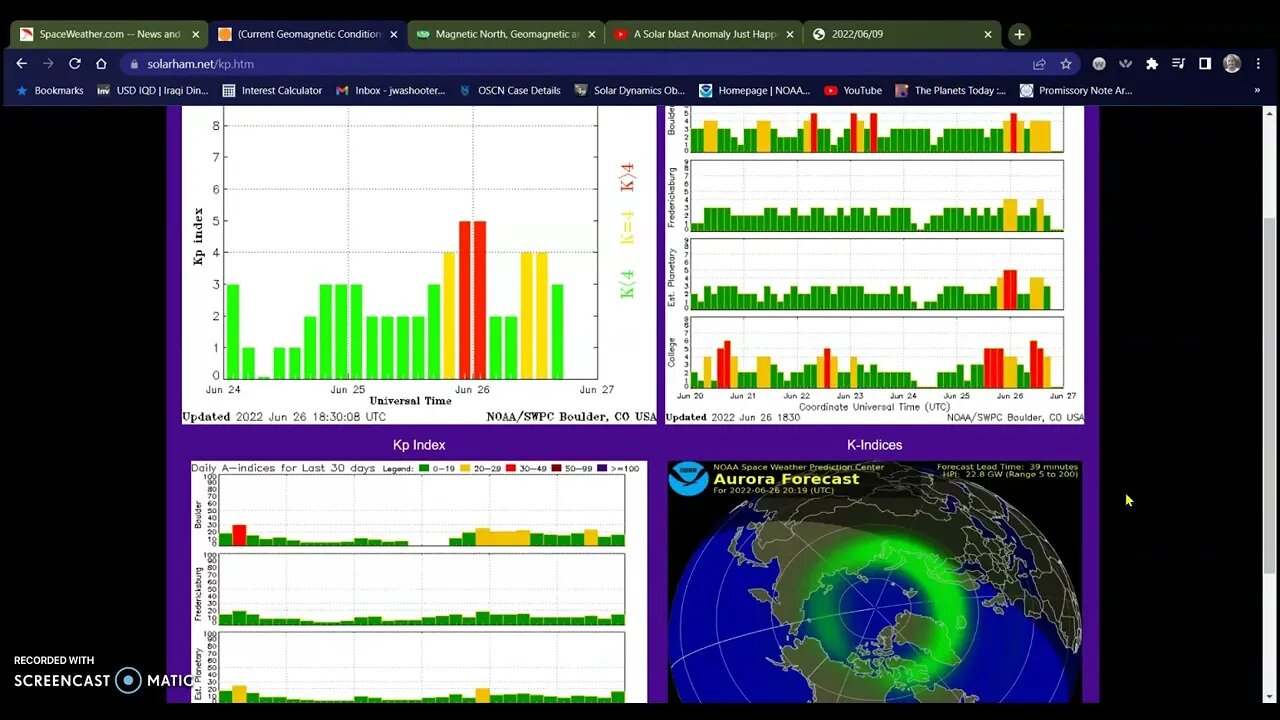The width and height of the screenshot is (1280, 720).
Task: Open the Bookmarks folder in bookmarks bar
Action: pos(50,90)
